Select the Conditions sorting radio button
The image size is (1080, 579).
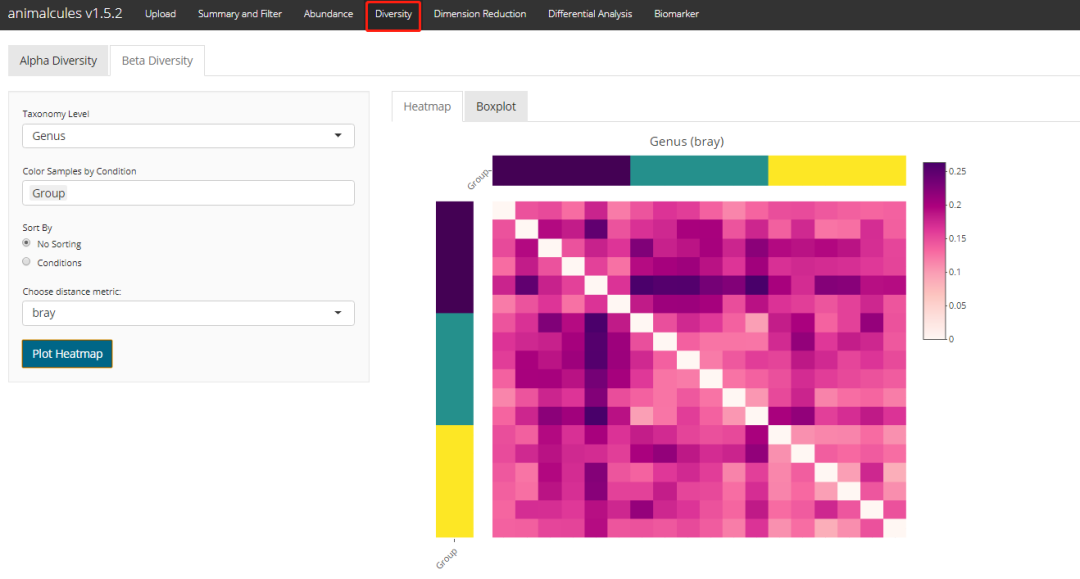pos(26,262)
